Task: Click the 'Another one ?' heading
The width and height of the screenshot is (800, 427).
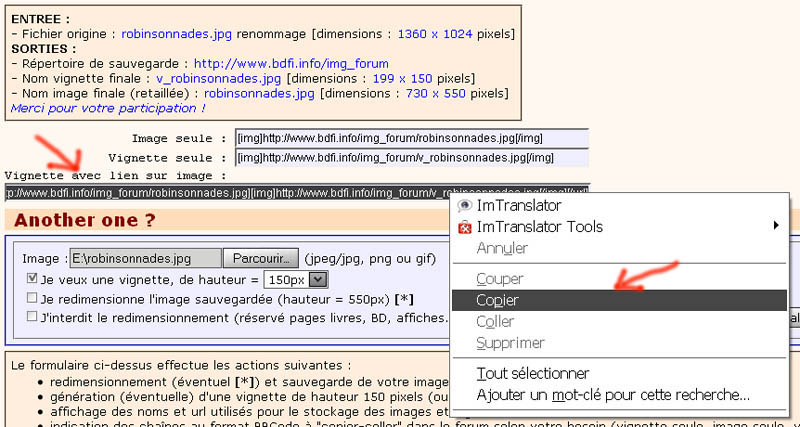Action: (x=85, y=220)
